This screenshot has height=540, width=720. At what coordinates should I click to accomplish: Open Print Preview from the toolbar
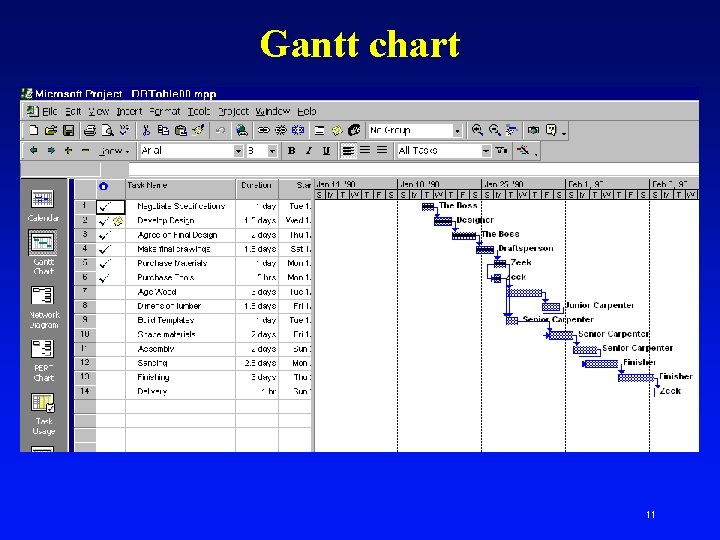[x=107, y=130]
